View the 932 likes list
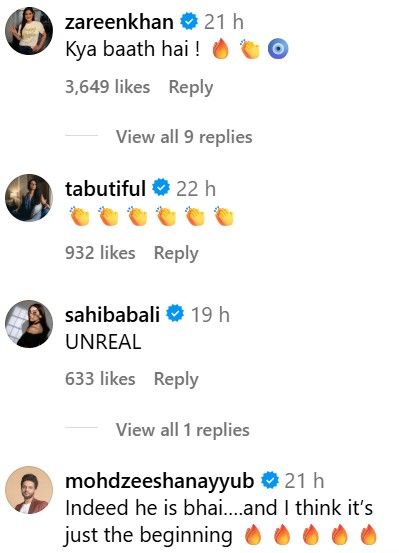Viewport: 399px width, 553px height. [x=100, y=253]
